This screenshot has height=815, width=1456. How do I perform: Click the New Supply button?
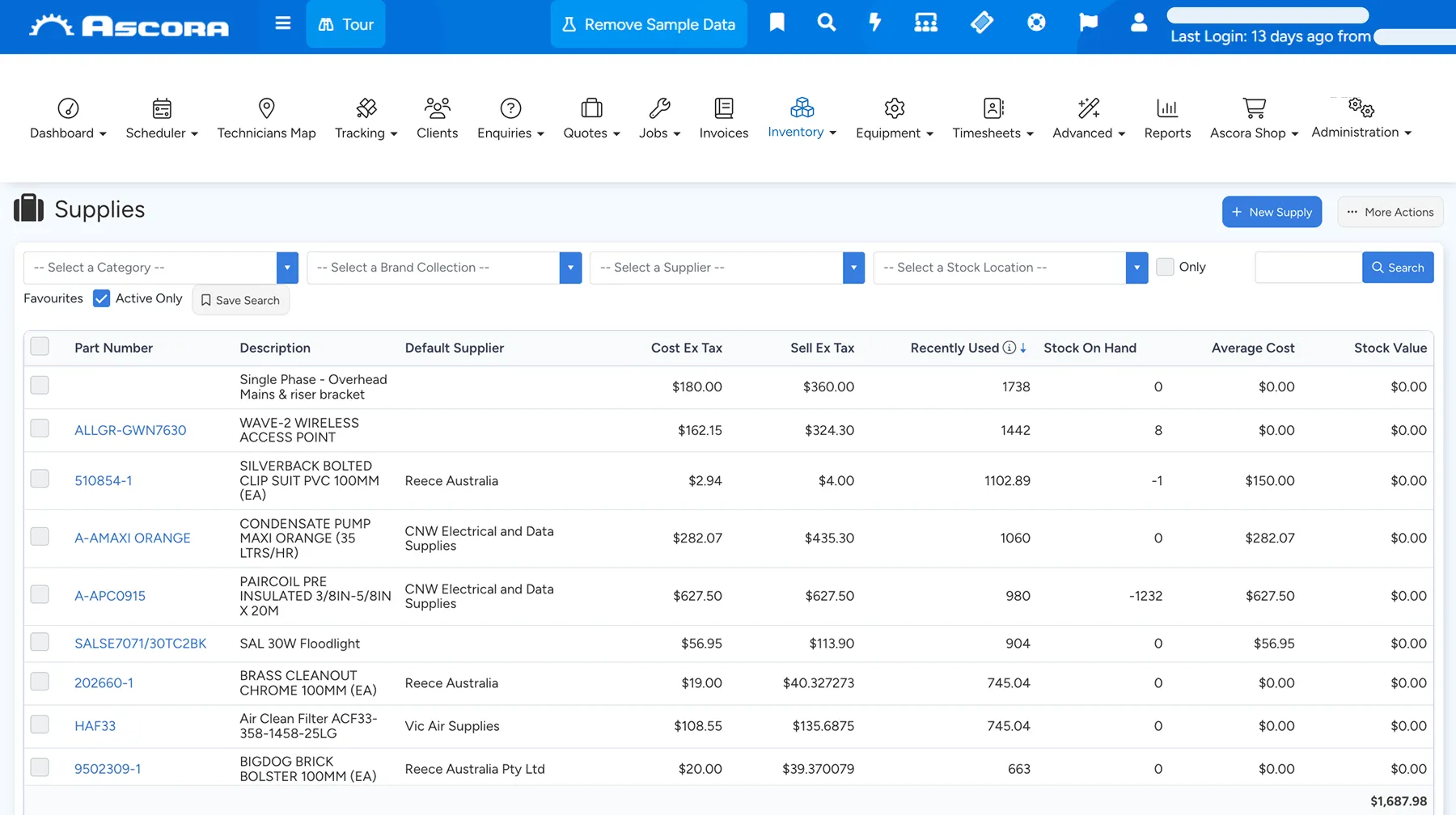point(1272,212)
